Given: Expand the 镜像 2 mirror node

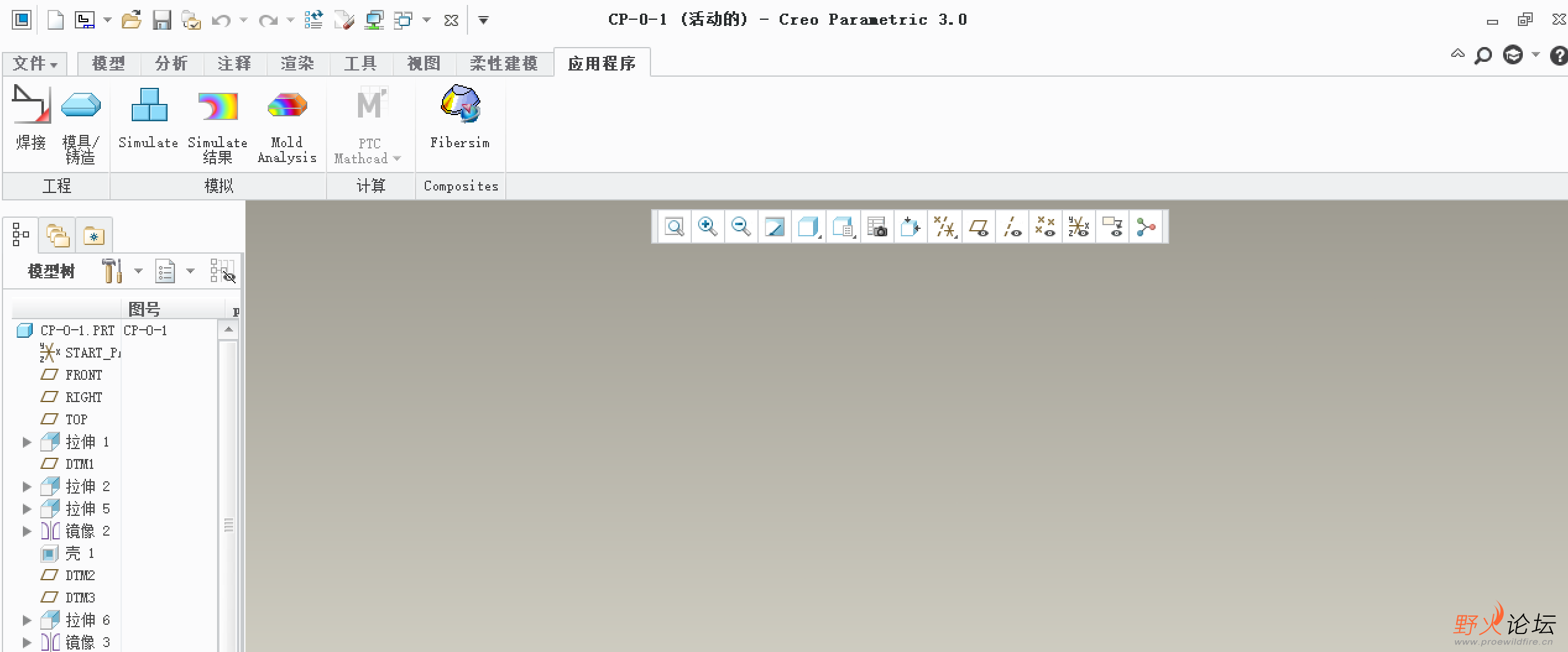Looking at the screenshot, I should [x=27, y=531].
